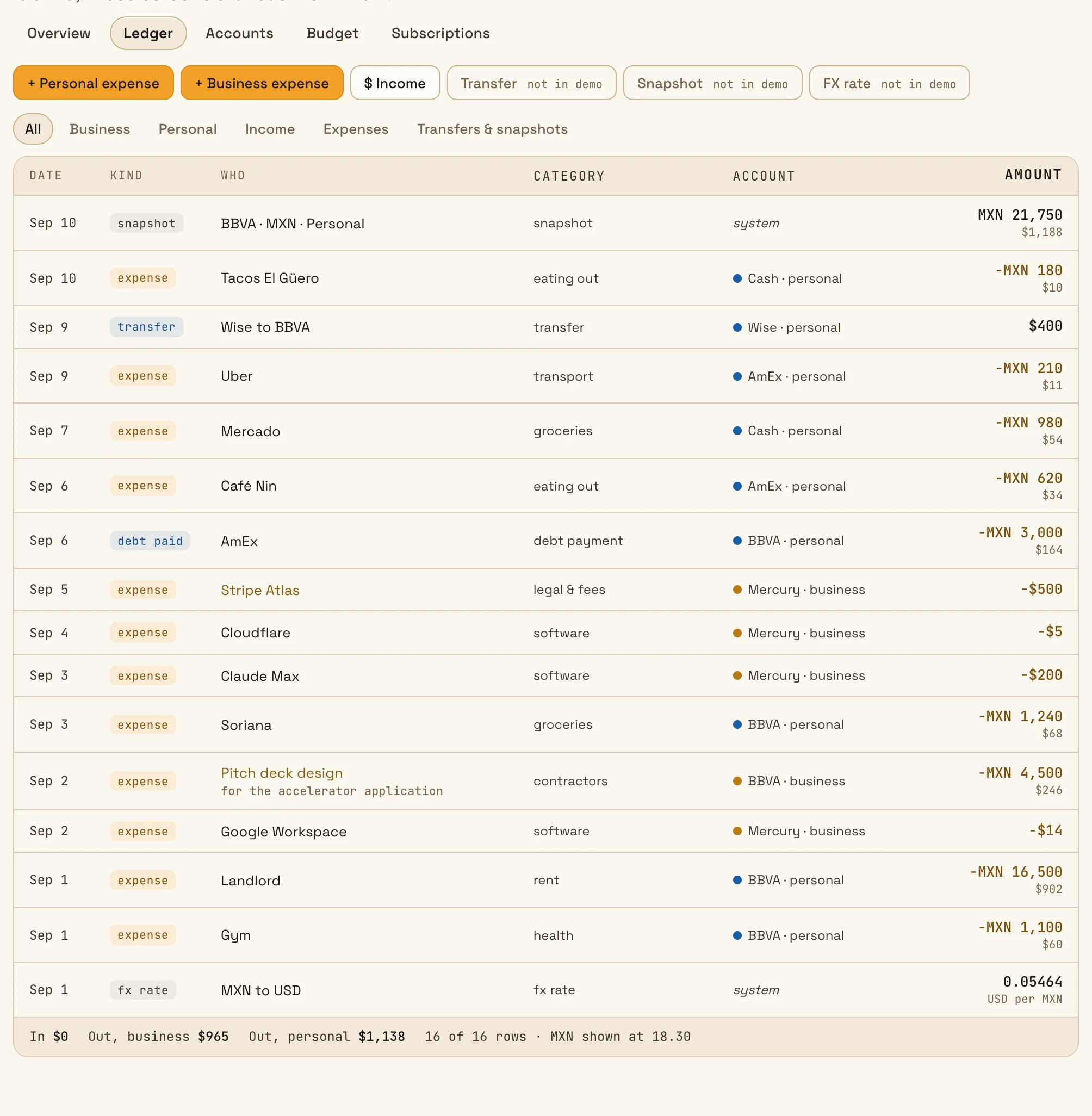The width and height of the screenshot is (1092, 1116).
Task: Select the Cloudflare expense row
Action: [546, 633]
